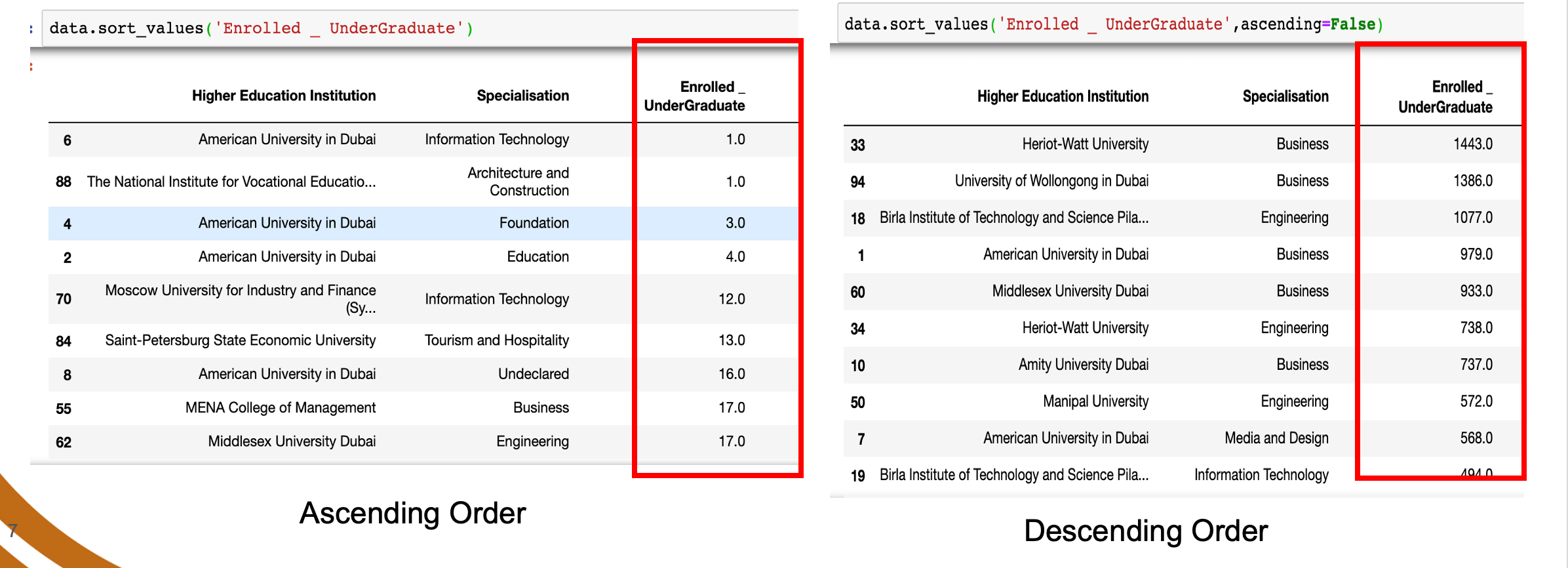Click 'Enrolled _ UnderGraduate' header in the Descending Order table

coord(1445,97)
